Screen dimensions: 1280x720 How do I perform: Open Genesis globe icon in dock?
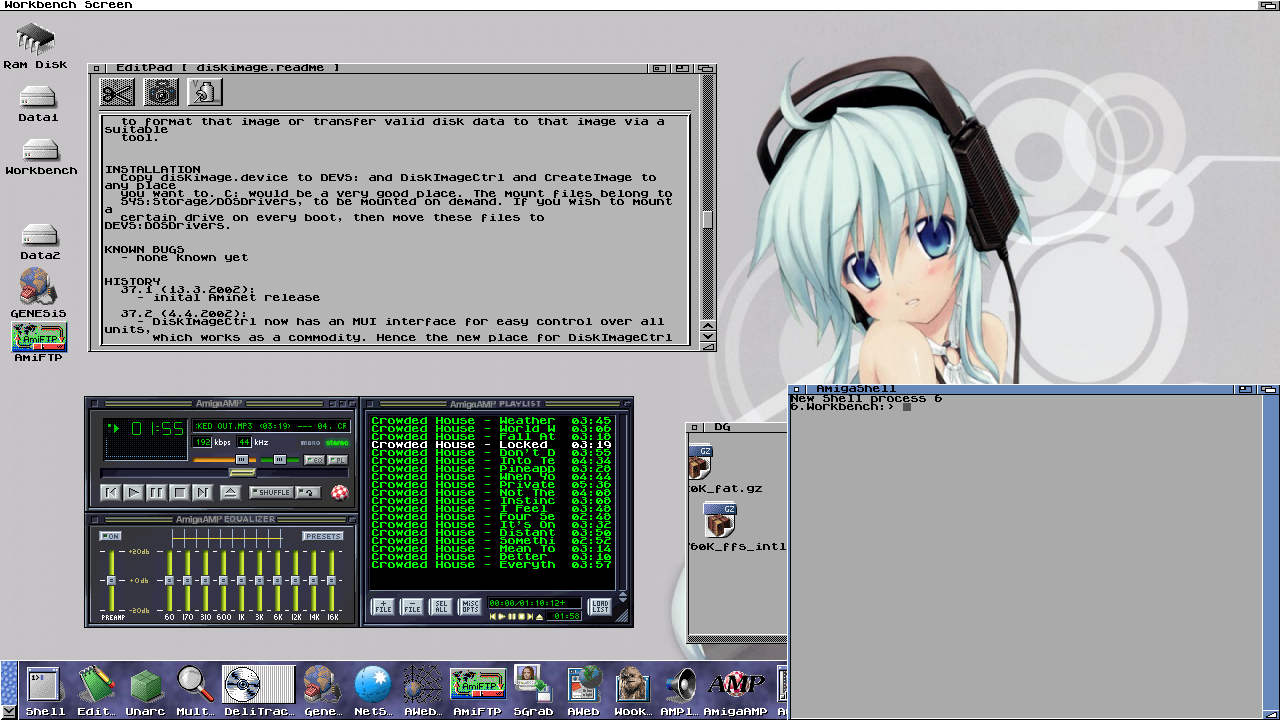[322, 691]
